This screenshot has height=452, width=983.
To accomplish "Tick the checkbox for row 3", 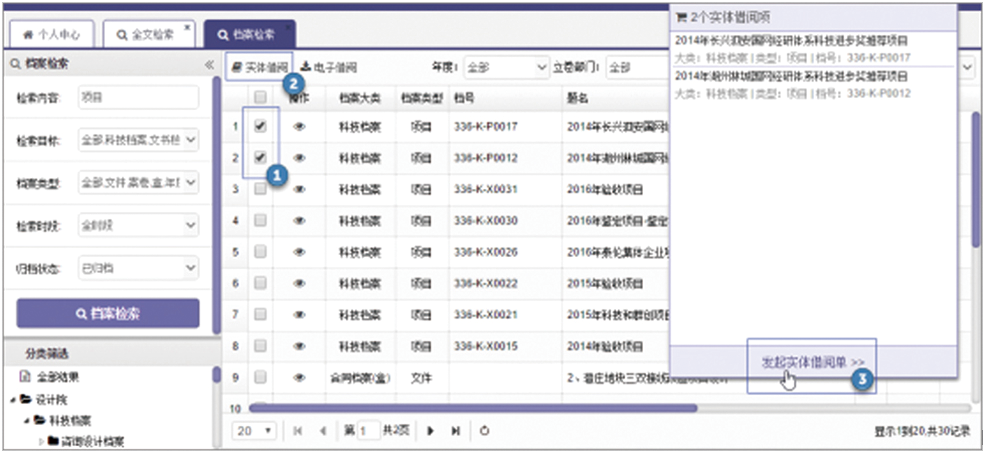I will tap(260, 189).
